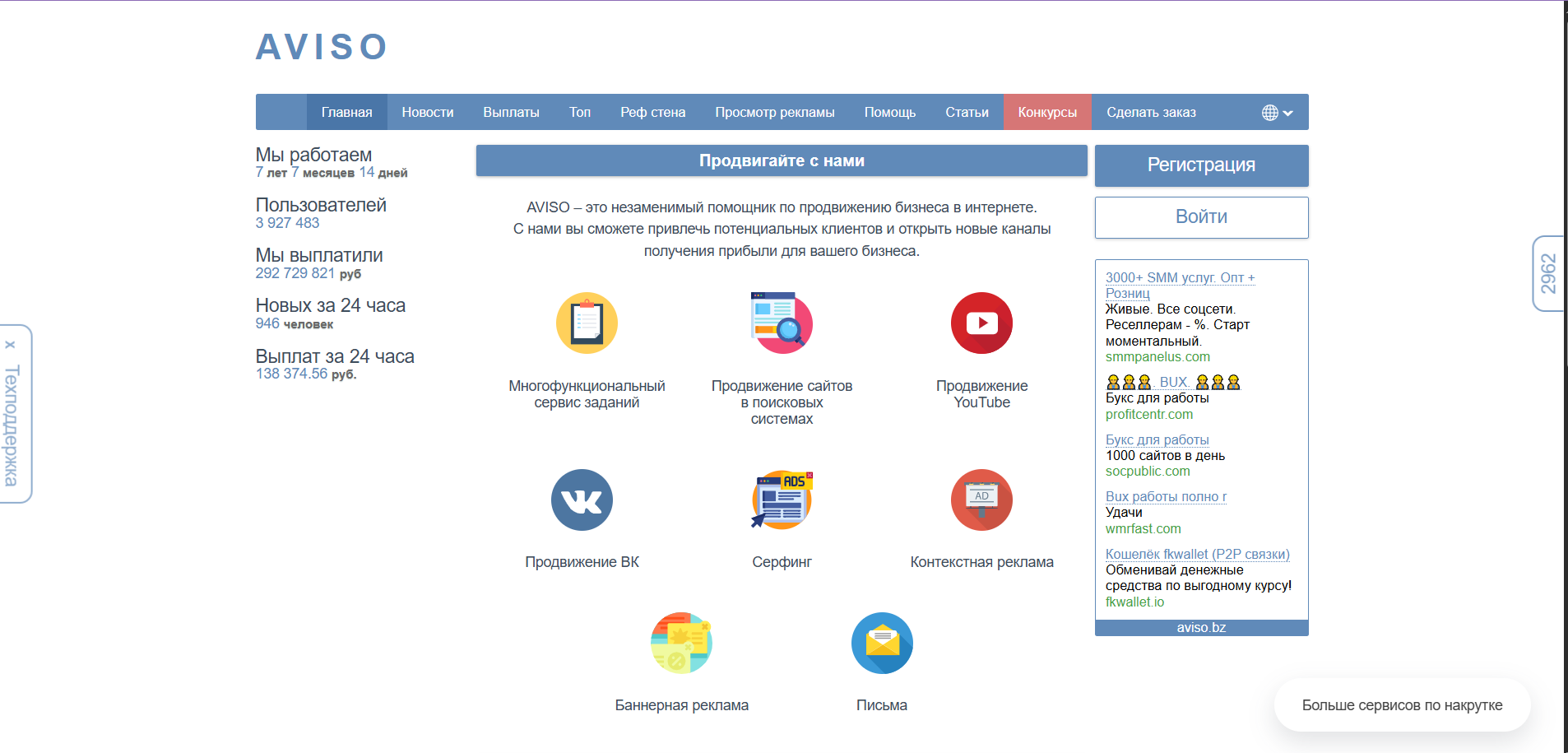Open the Статьи menu item
This screenshot has height=753, width=1568.
tap(967, 112)
